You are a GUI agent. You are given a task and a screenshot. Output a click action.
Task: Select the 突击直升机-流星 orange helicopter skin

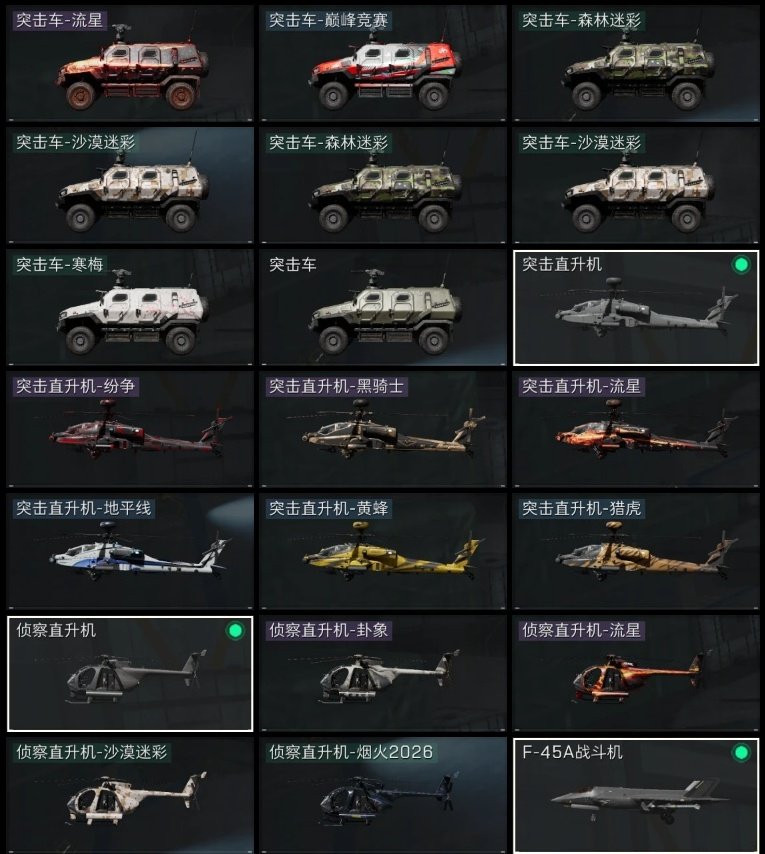(x=636, y=430)
